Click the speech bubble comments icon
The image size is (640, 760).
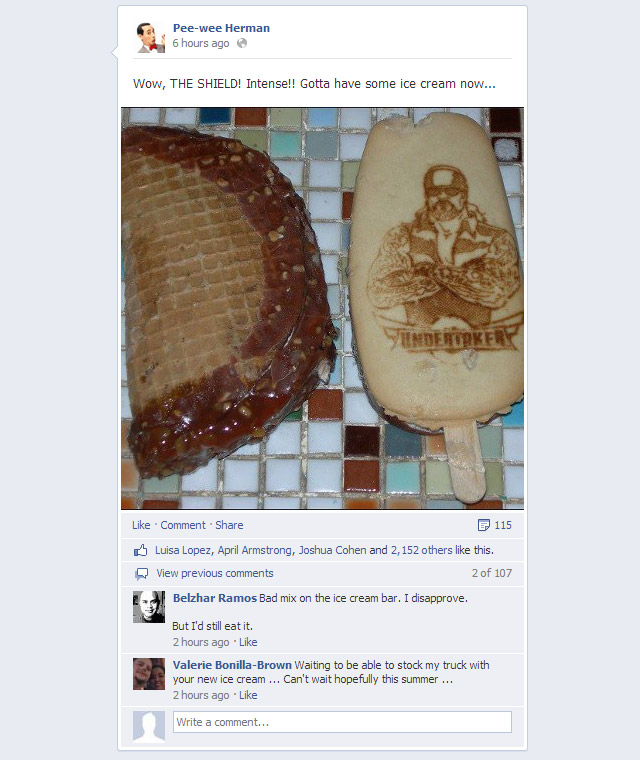point(142,574)
